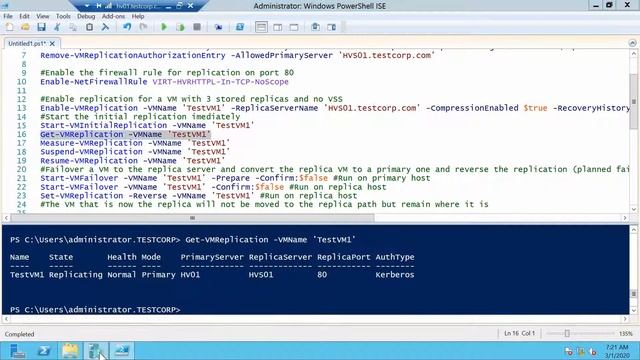The image size is (640, 360).
Task: Run the script with green play icon
Action: [164, 27]
